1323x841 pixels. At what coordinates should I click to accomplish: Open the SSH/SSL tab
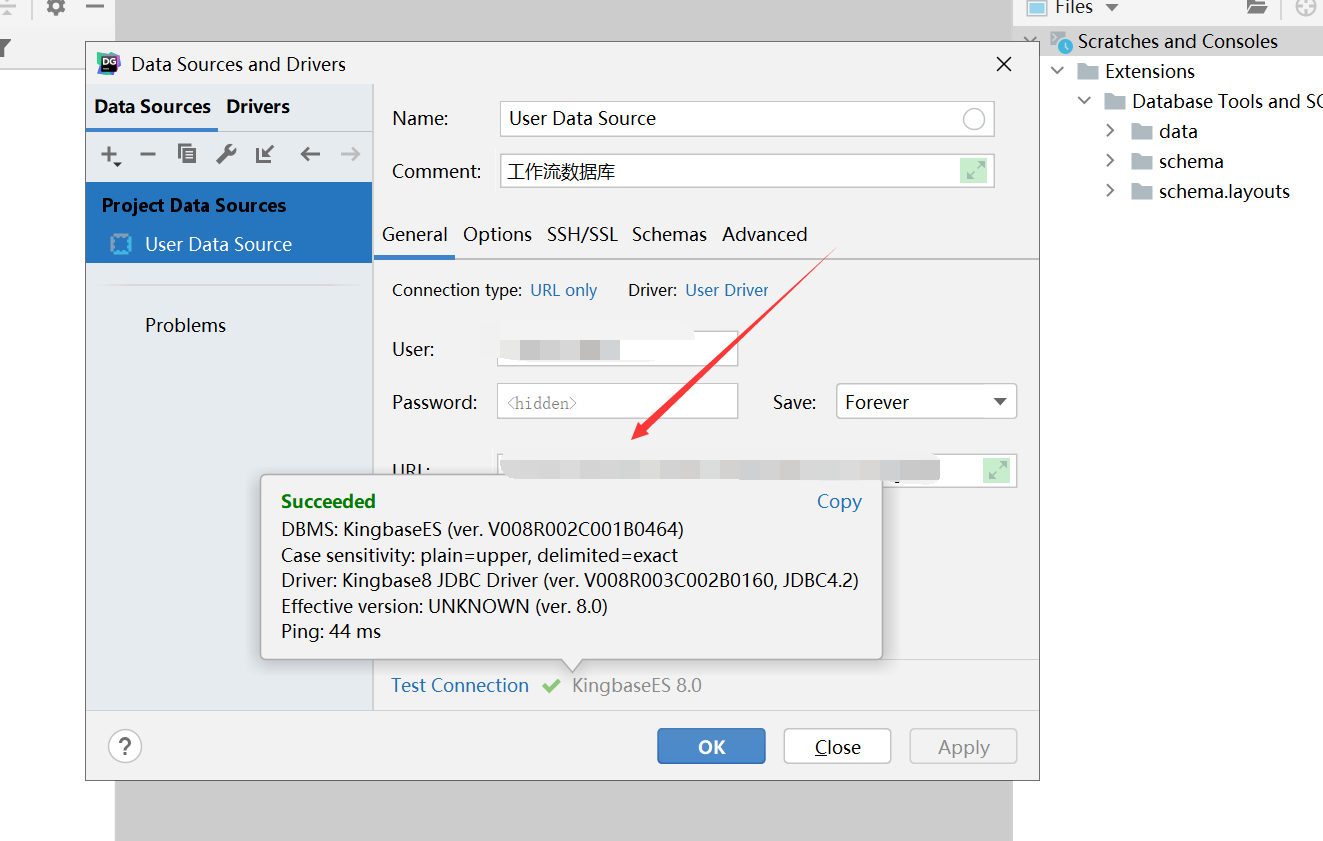point(582,235)
